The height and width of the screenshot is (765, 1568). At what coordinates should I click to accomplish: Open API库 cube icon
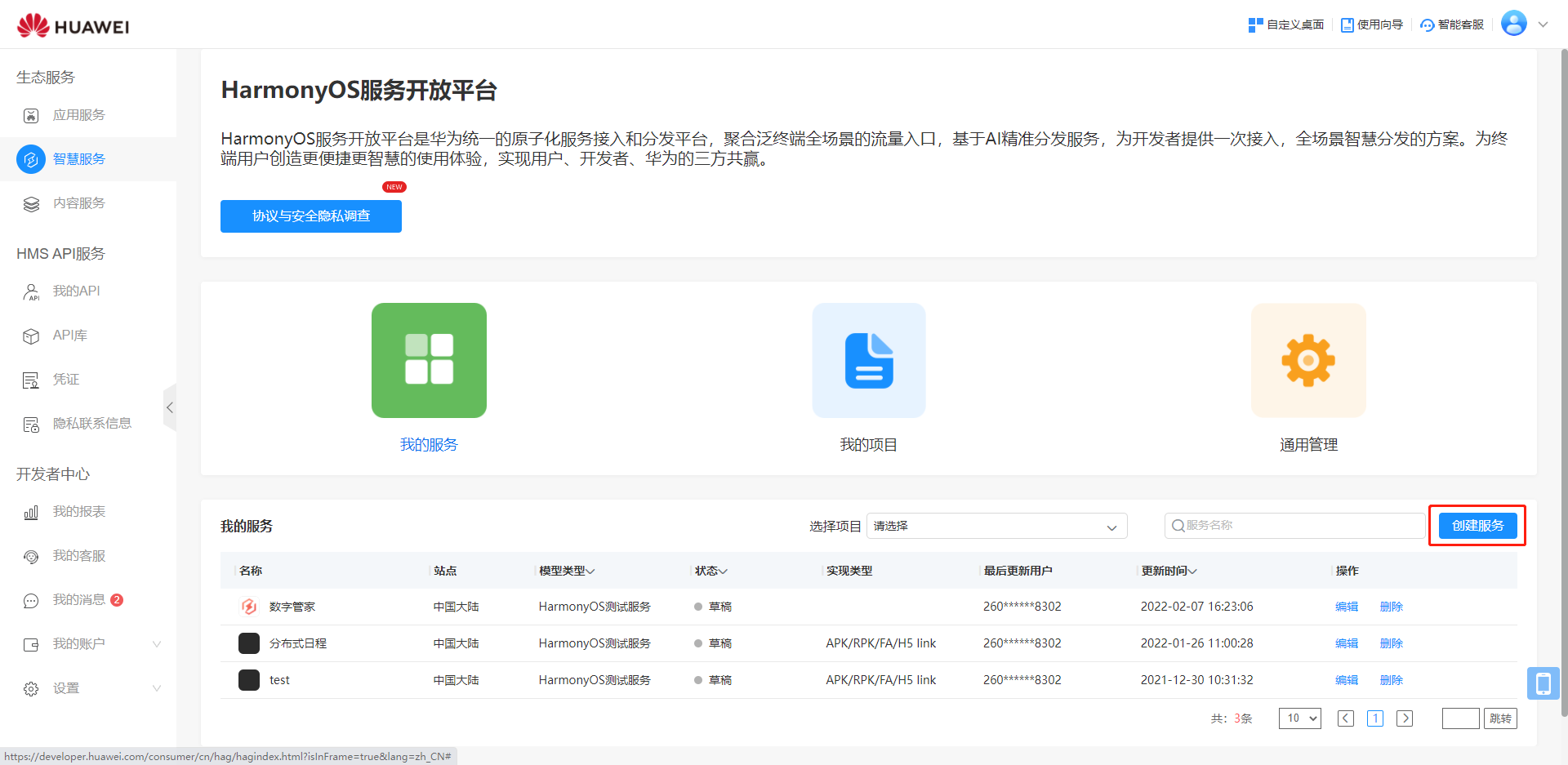coord(31,336)
